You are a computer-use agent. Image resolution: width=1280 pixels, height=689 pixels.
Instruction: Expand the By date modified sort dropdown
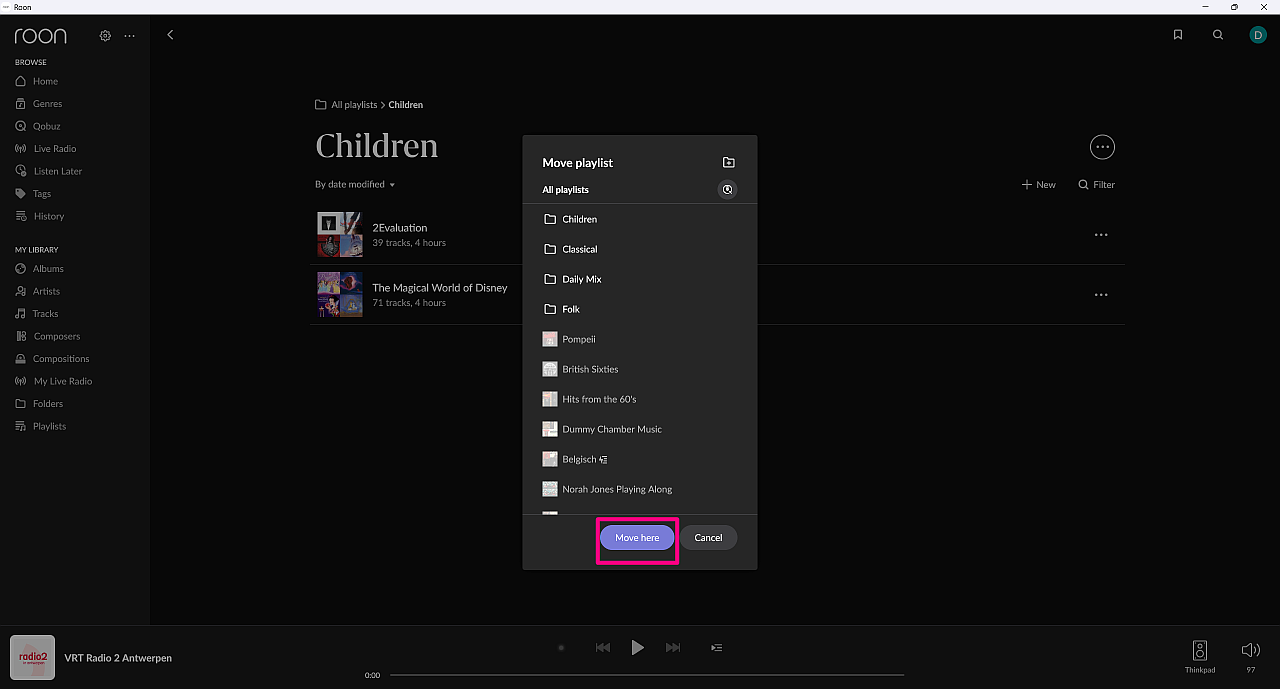pyautogui.click(x=355, y=185)
